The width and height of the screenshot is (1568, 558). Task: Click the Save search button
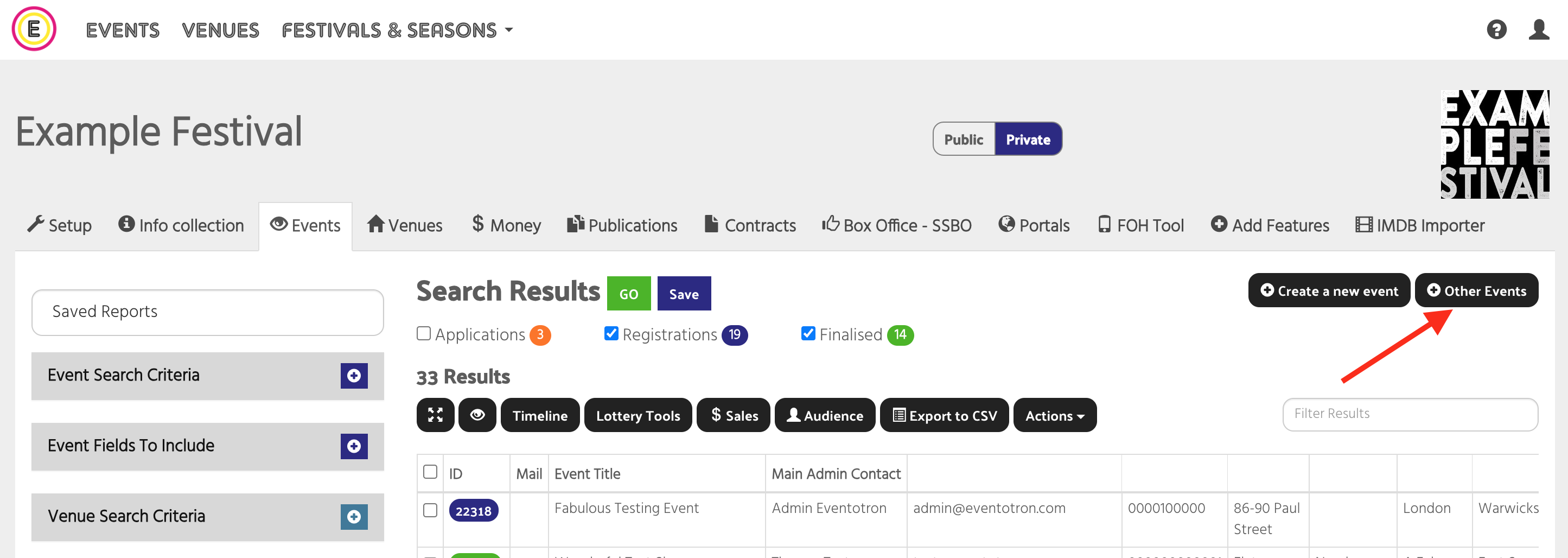[684, 294]
